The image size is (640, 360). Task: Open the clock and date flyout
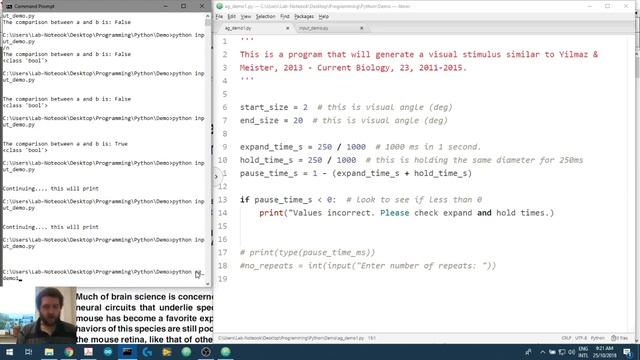click(x=604, y=352)
